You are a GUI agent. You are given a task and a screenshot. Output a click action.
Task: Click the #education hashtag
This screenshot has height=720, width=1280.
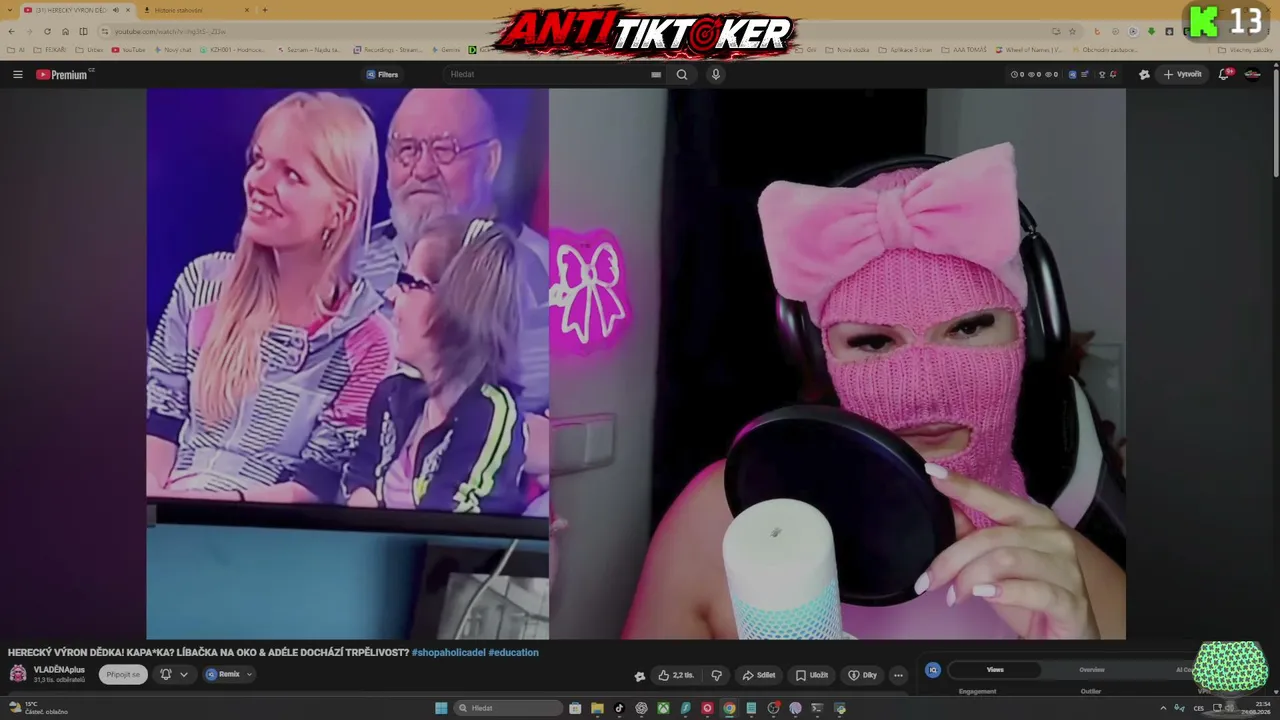514,653
